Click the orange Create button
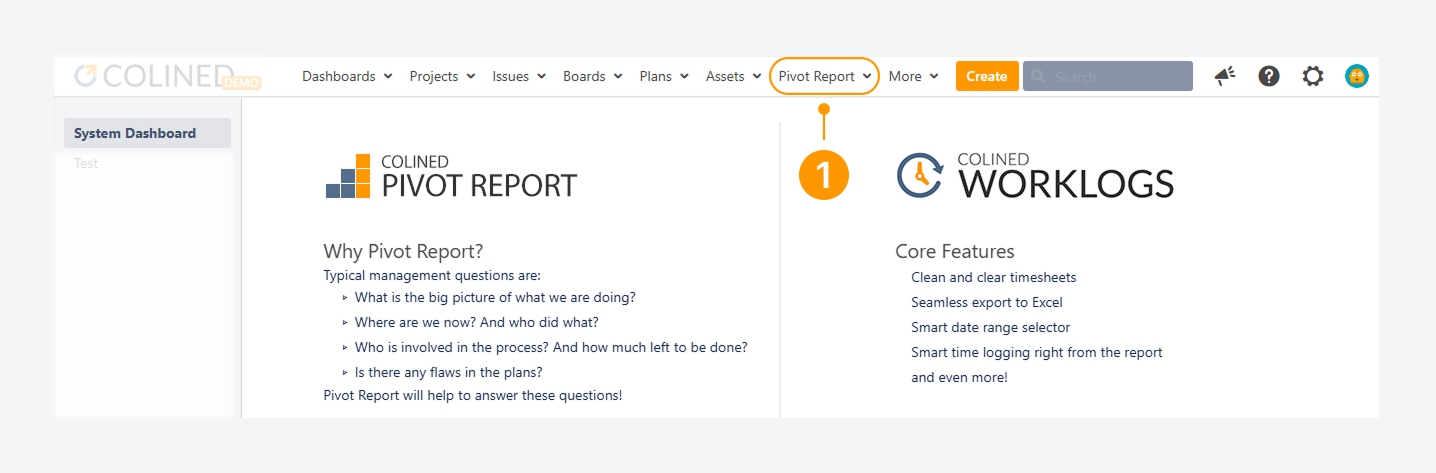The height and width of the screenshot is (473, 1436). (x=987, y=76)
